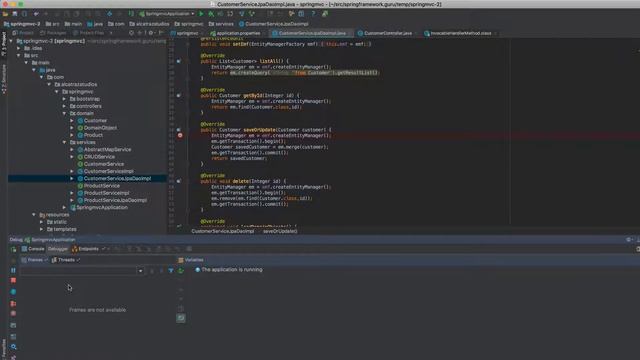
Task: Click the springmvc-2 breadcrumb in navigation bar
Action: pyautogui.click(x=22, y=24)
